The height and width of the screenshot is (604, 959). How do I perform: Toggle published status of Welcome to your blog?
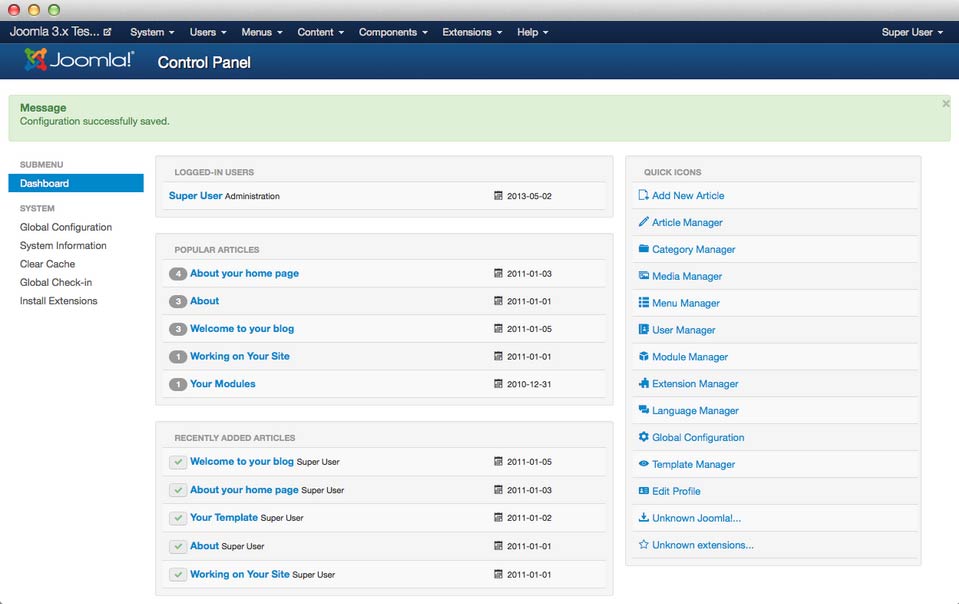coord(178,462)
